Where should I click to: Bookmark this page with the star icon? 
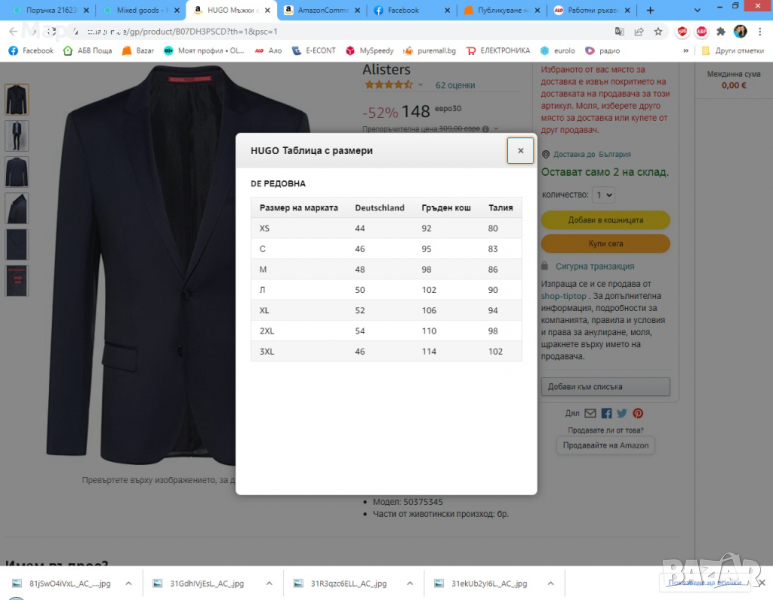pyautogui.click(x=657, y=31)
